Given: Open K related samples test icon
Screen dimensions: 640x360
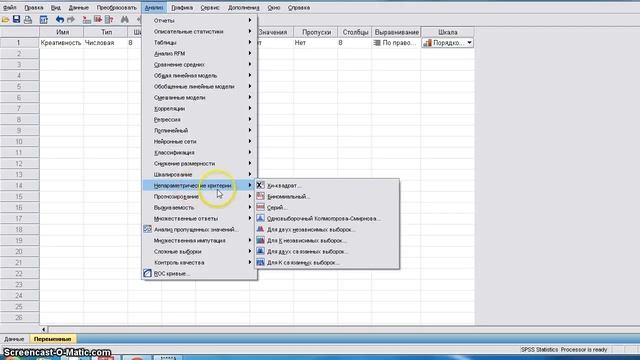Looking at the screenshot, I should (x=260, y=262).
